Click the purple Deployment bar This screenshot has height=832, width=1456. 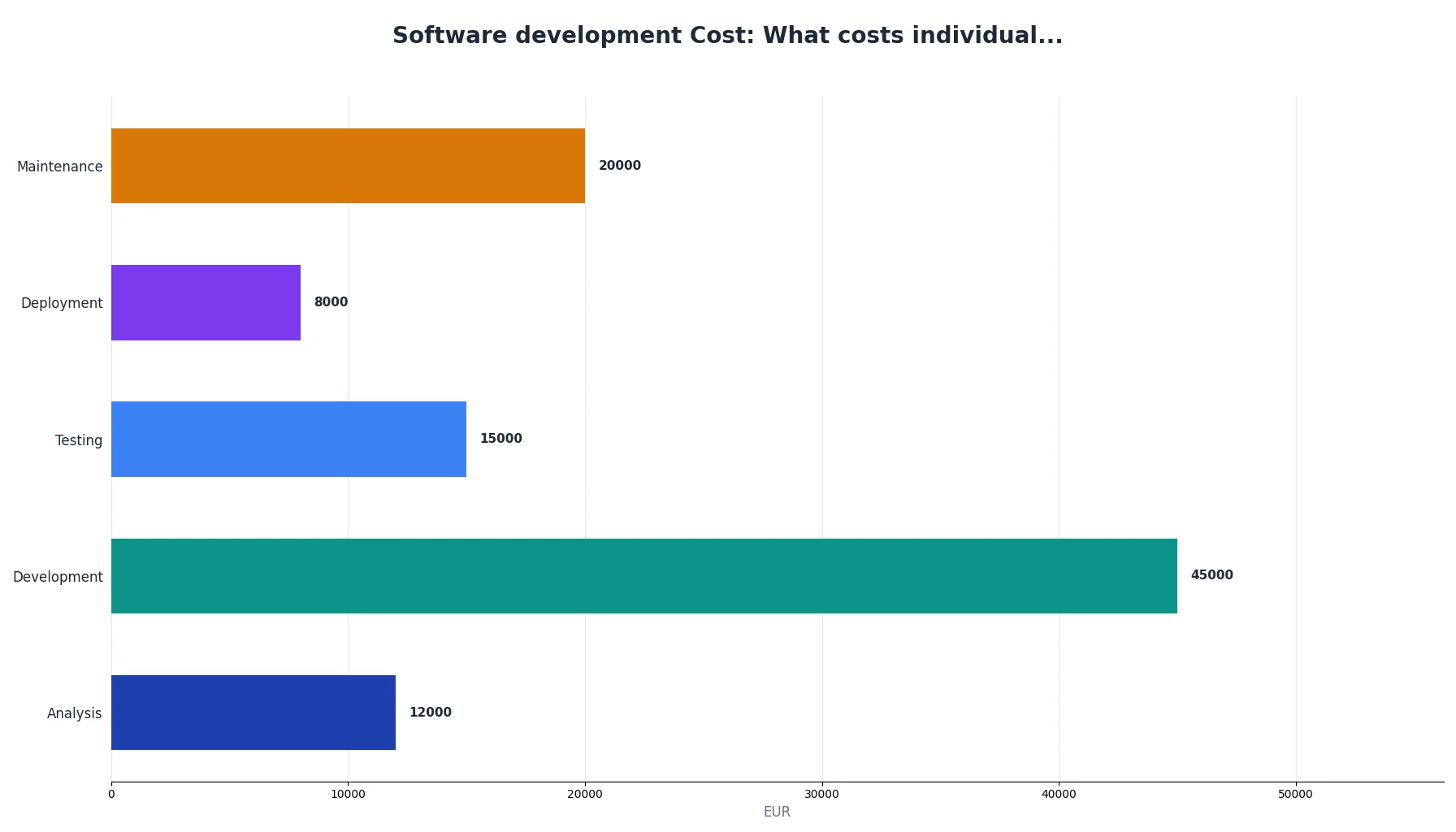point(206,302)
